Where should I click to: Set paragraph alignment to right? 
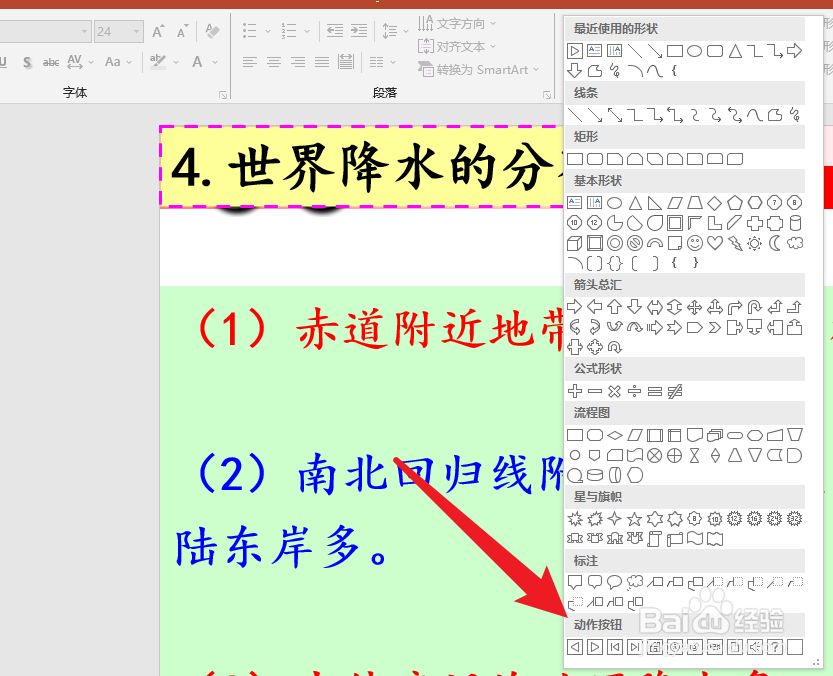(x=298, y=62)
